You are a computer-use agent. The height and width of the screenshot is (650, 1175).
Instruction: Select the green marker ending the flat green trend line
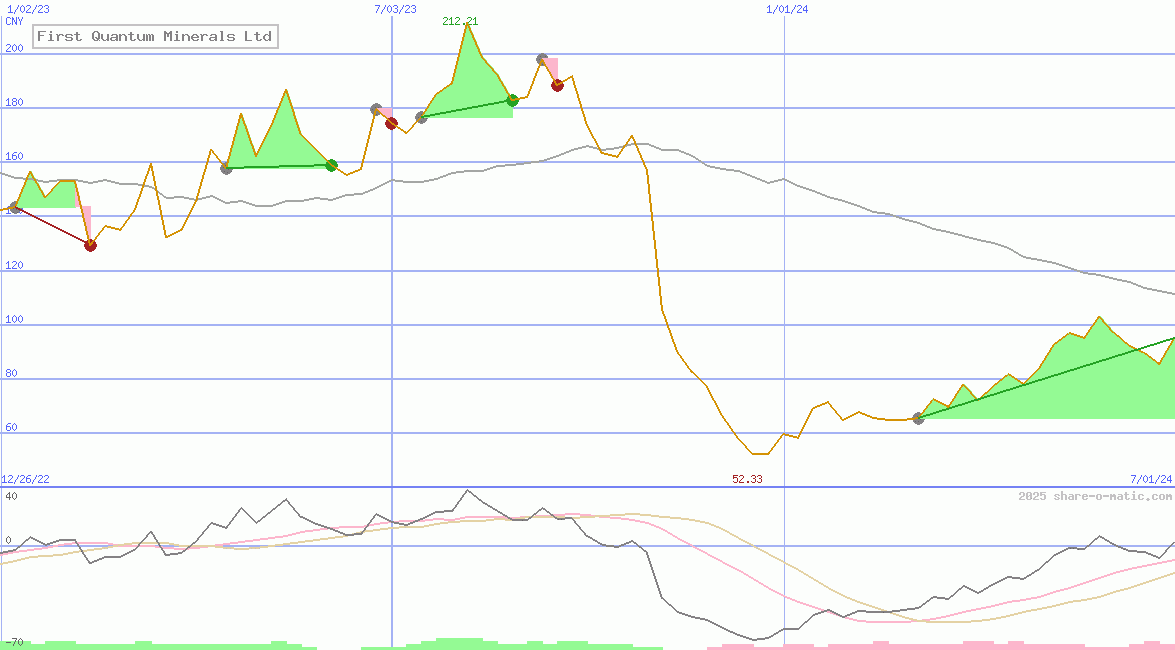[331, 165]
